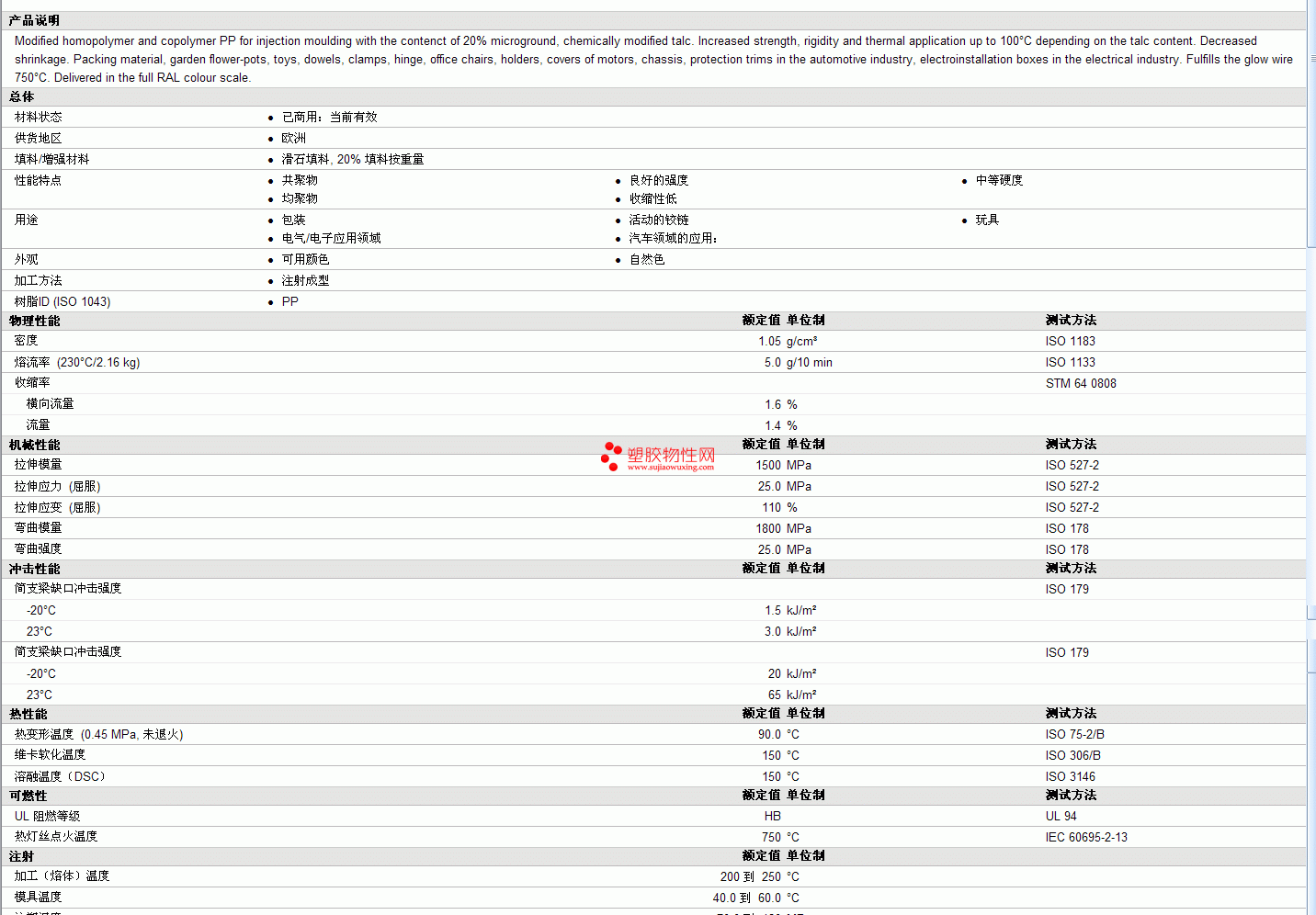The height and width of the screenshot is (915, 1316).
Task: Click the 热性能 section header
Action: click(28, 714)
